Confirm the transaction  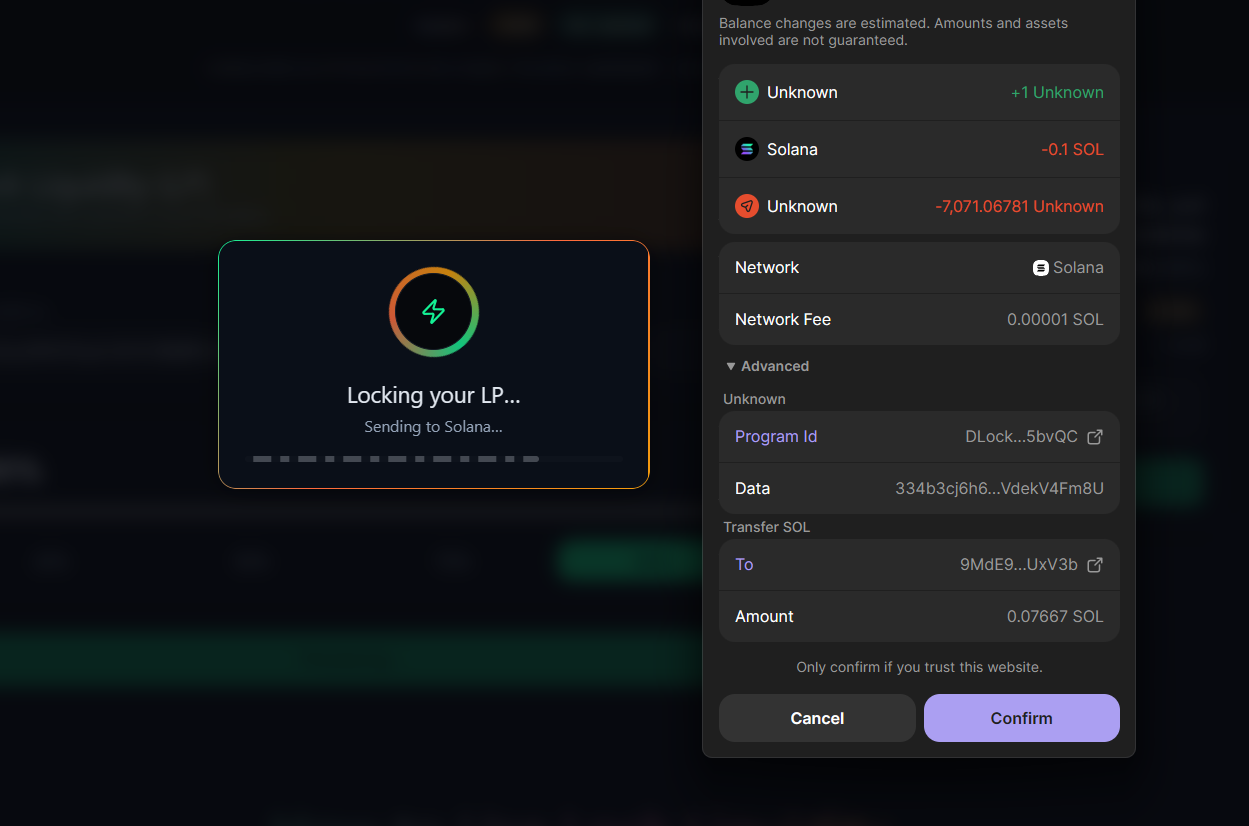click(1021, 718)
